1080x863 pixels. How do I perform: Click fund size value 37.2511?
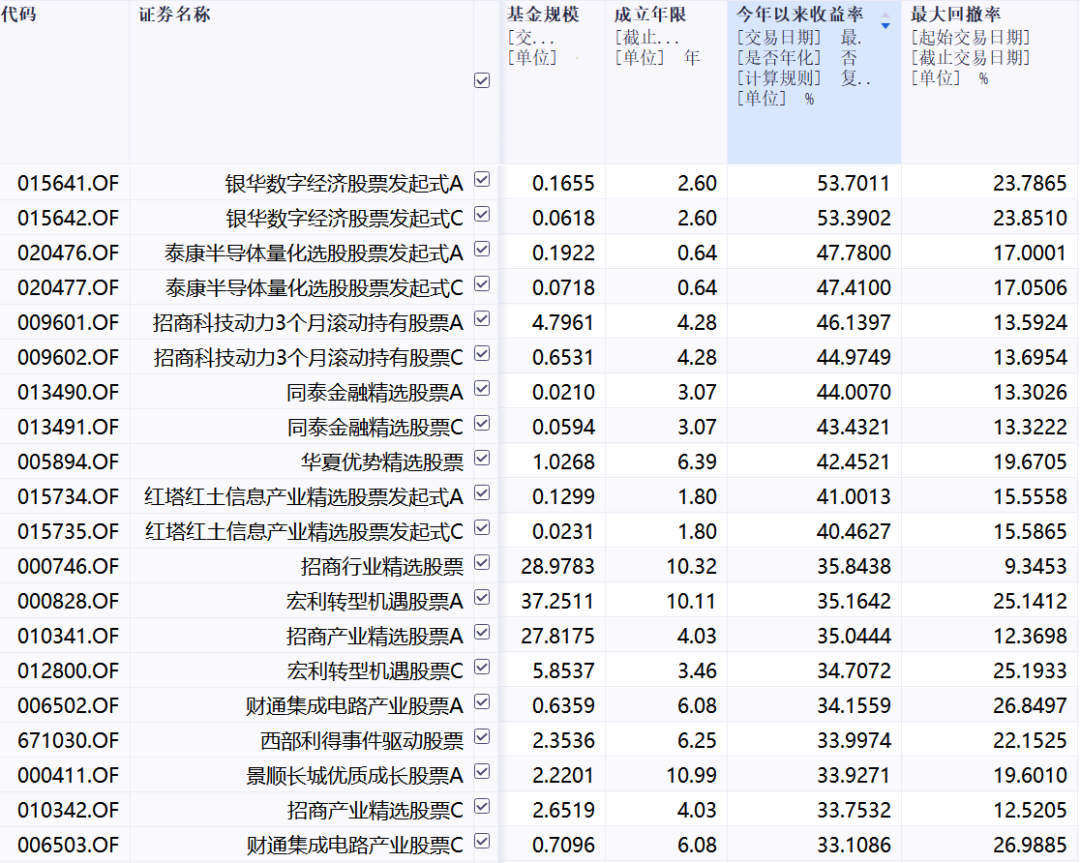(558, 601)
